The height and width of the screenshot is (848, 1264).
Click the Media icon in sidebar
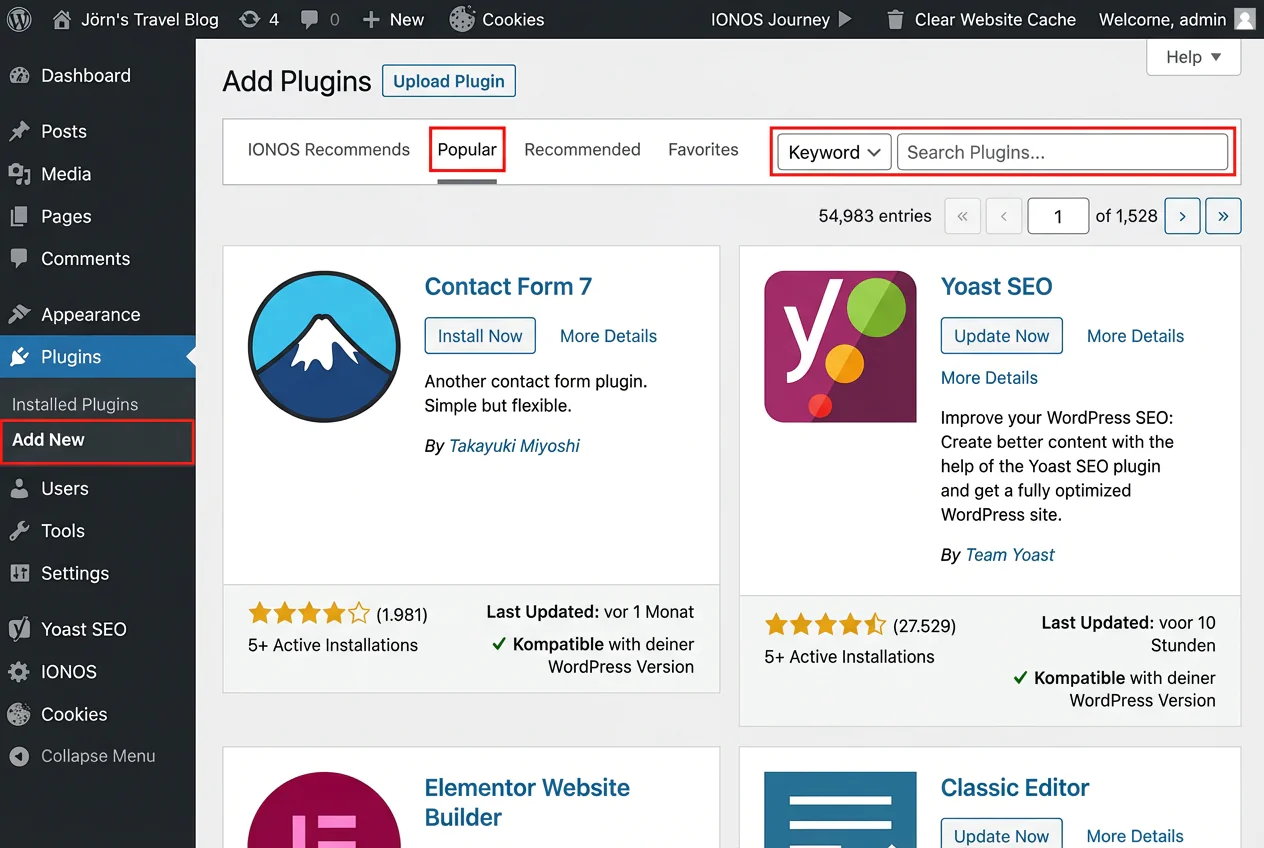(19, 174)
